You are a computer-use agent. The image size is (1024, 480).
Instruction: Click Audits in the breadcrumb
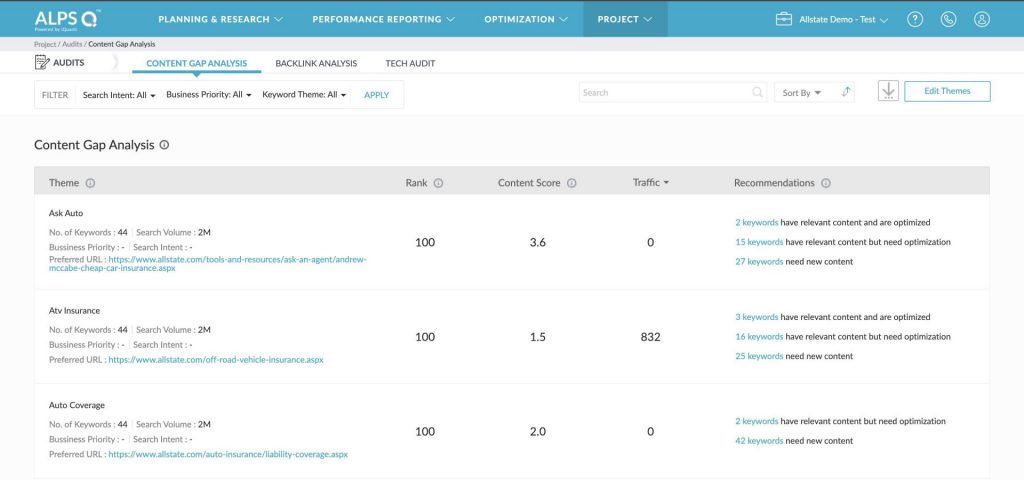click(x=72, y=44)
